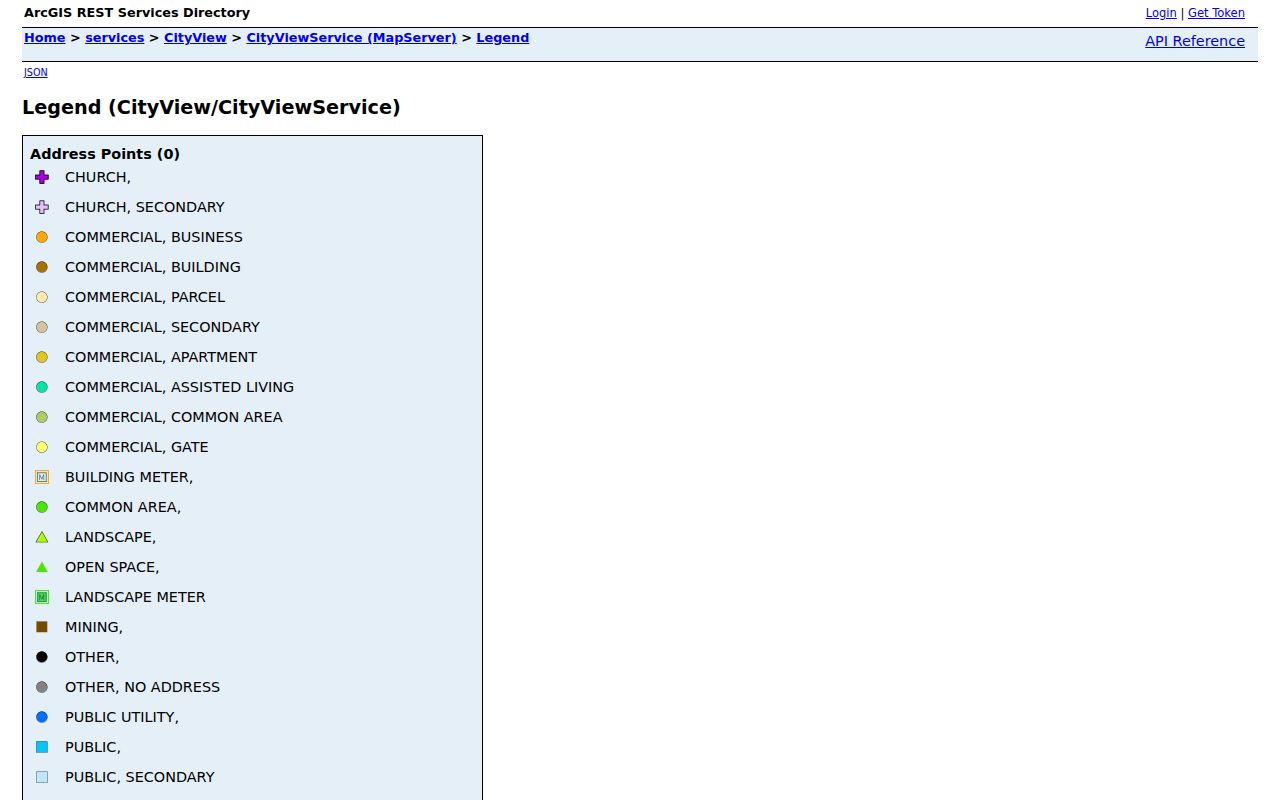Click the Legend breadcrumb link
Viewport: 1280px width, 800px height.
click(503, 38)
